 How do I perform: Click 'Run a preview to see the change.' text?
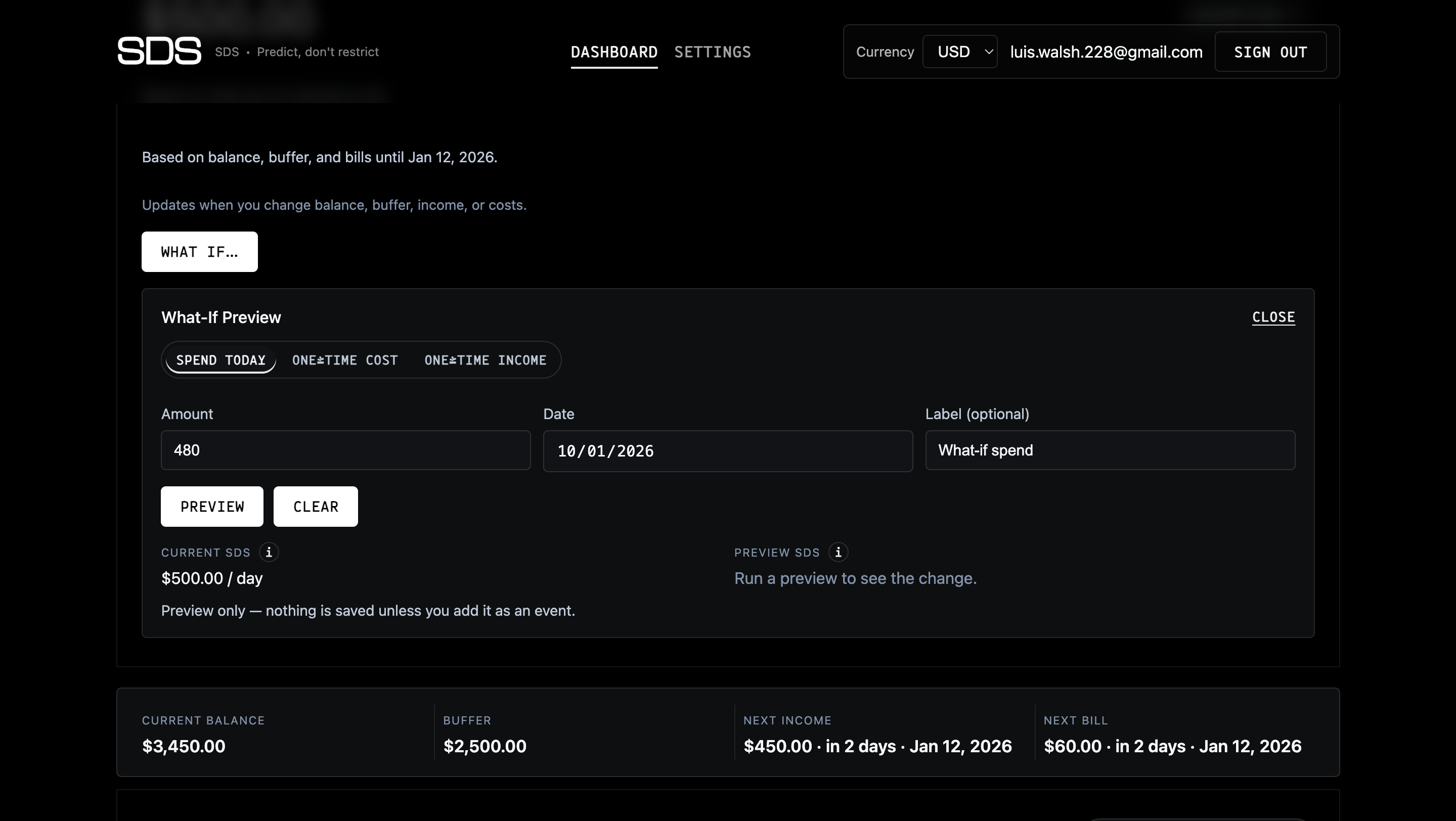pyautogui.click(x=855, y=578)
